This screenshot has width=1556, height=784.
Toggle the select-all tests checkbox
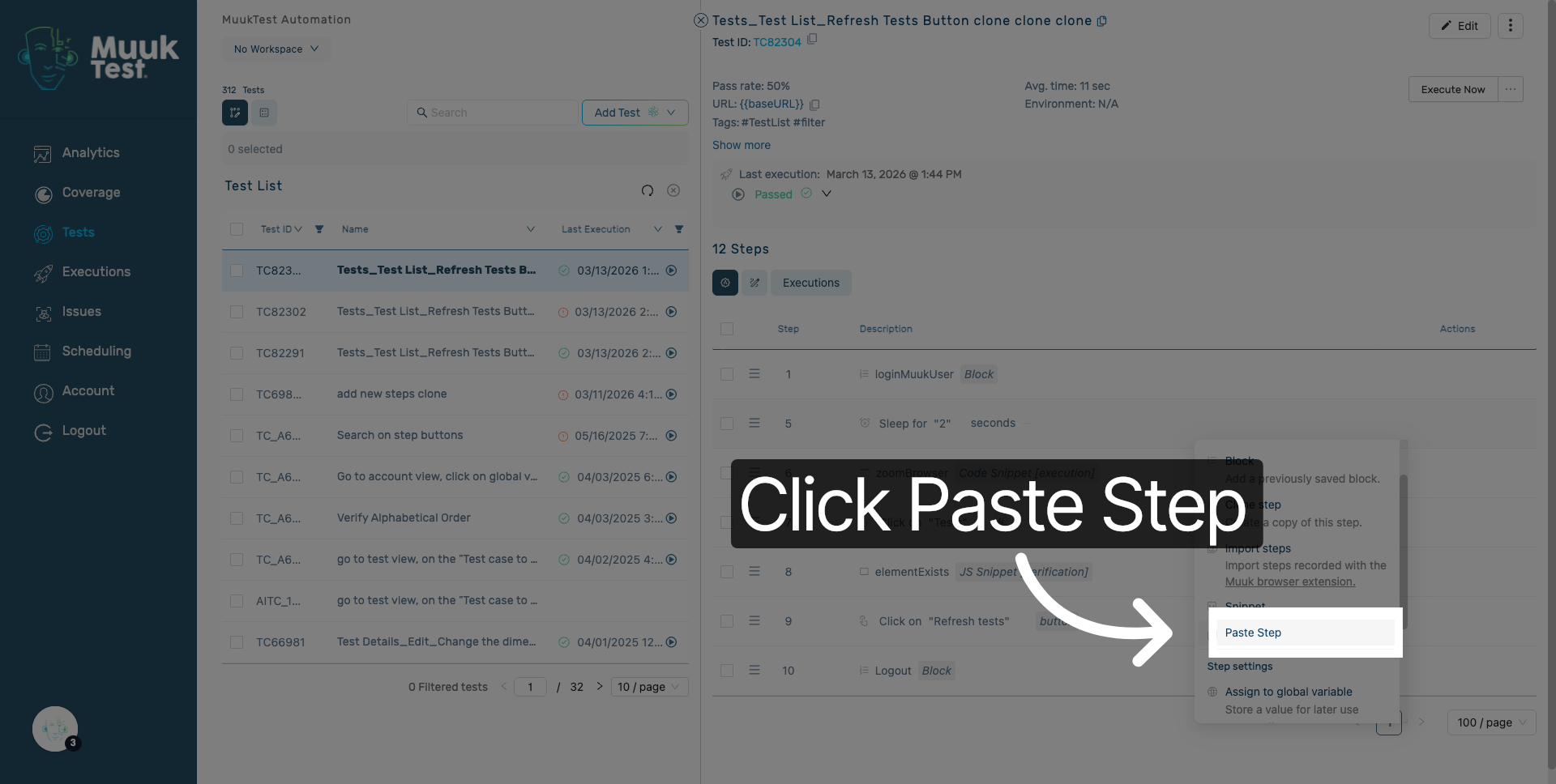(x=237, y=229)
